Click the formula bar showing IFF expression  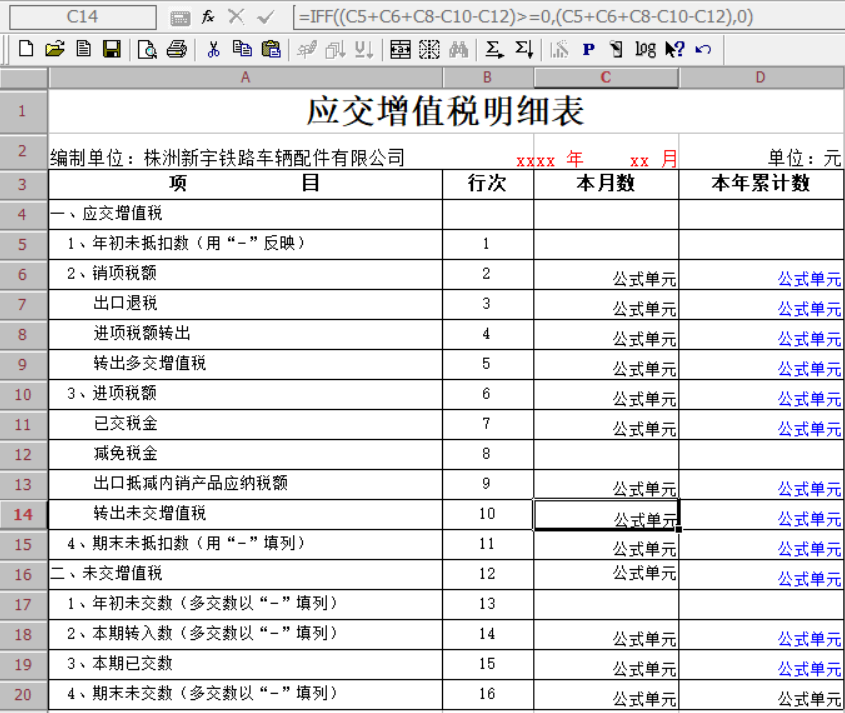pos(568,17)
